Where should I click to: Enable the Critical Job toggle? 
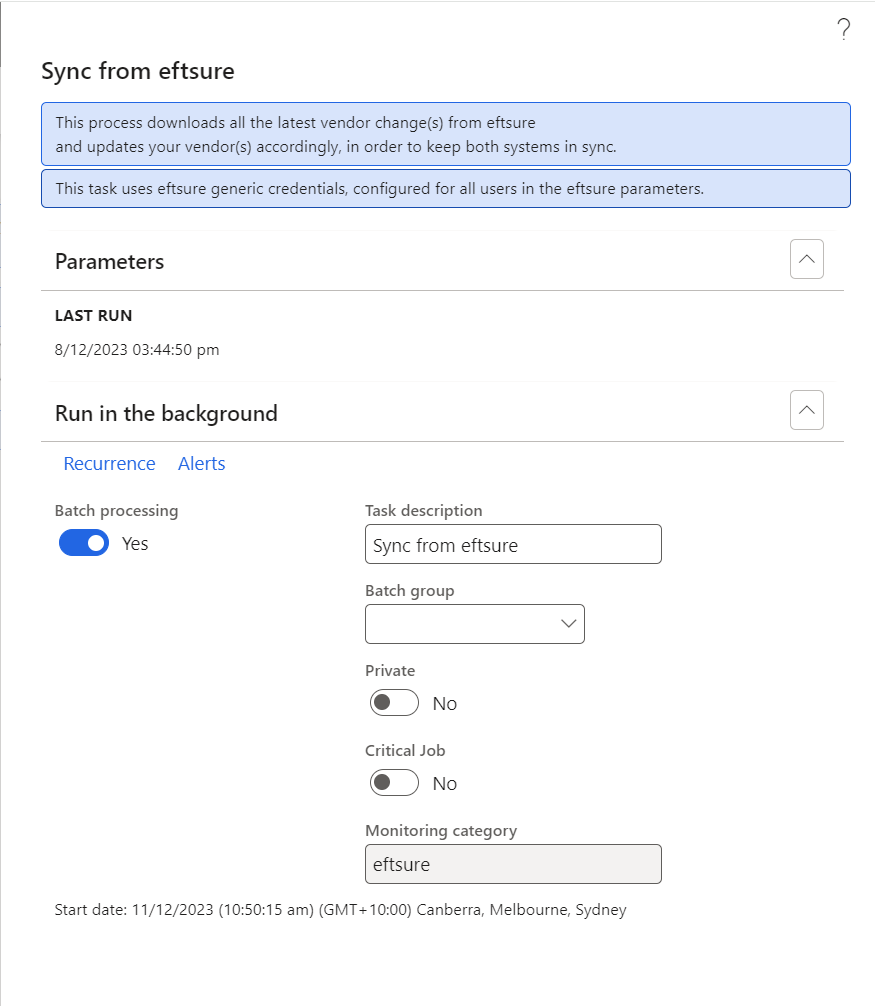(394, 783)
